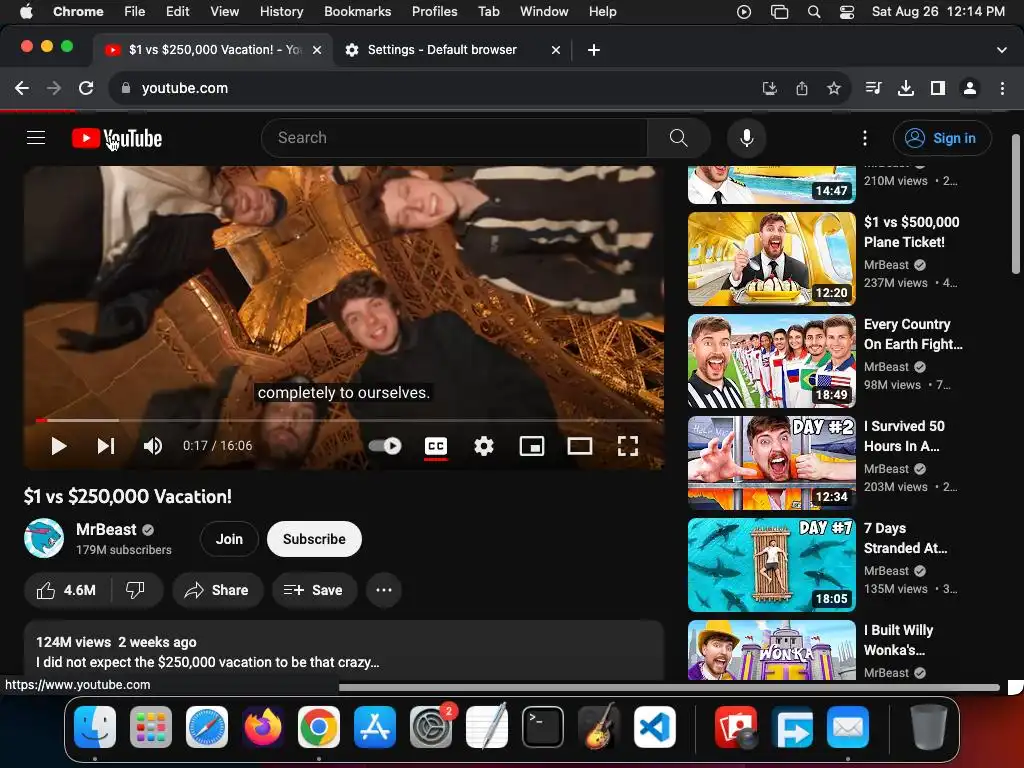Screen dimensions: 1024x768
Task: Open Chrome three-dot menu
Action: [1002, 88]
